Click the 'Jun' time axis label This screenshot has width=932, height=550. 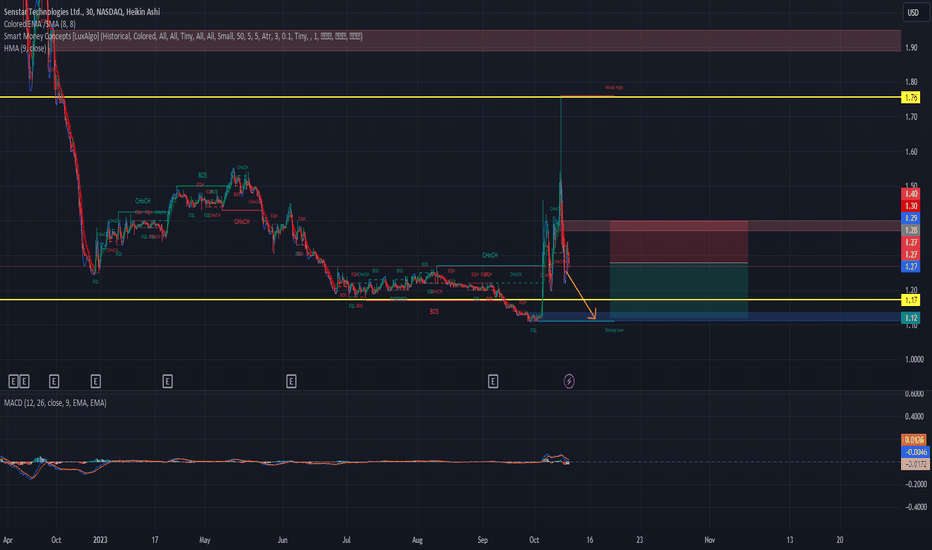pos(282,540)
